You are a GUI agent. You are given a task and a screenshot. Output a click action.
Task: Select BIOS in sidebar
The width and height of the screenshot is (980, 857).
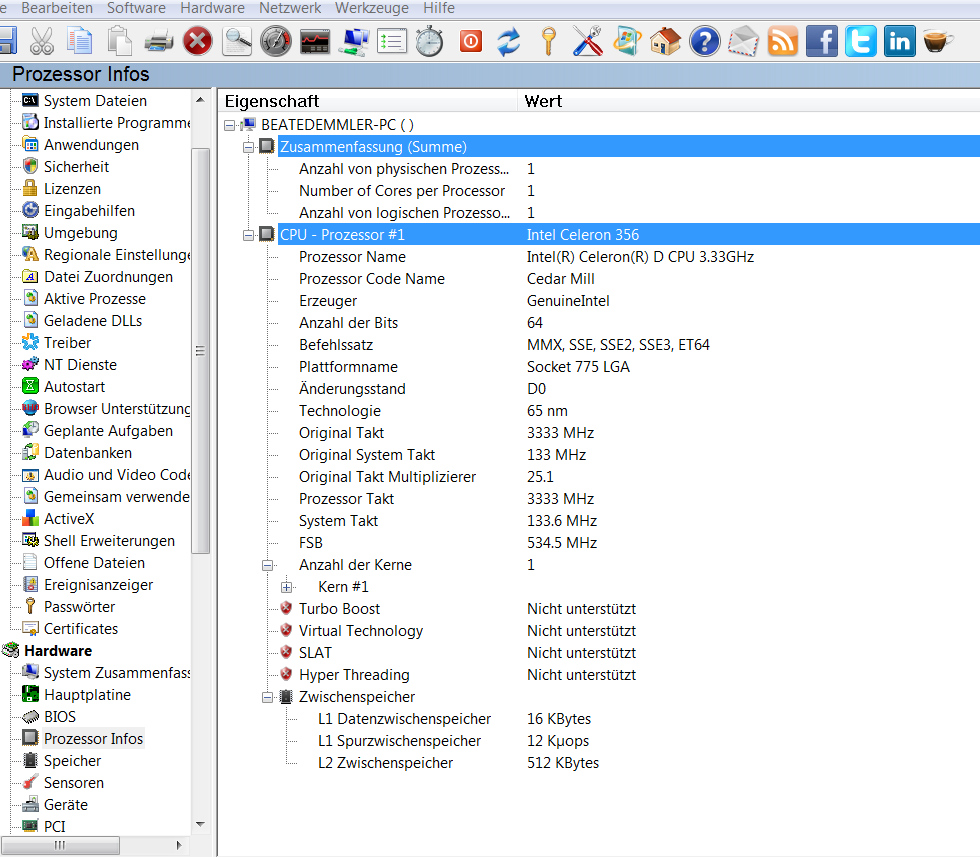click(x=60, y=716)
